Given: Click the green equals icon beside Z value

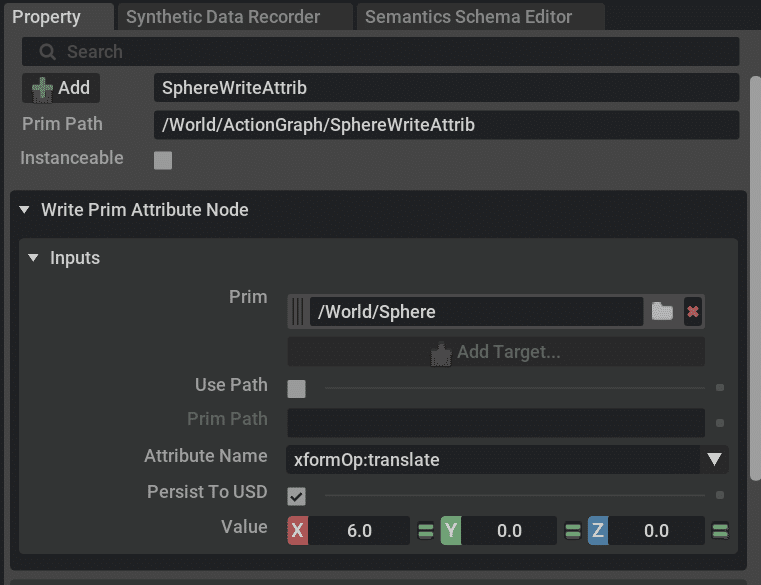Looking at the screenshot, I should coord(720,531).
